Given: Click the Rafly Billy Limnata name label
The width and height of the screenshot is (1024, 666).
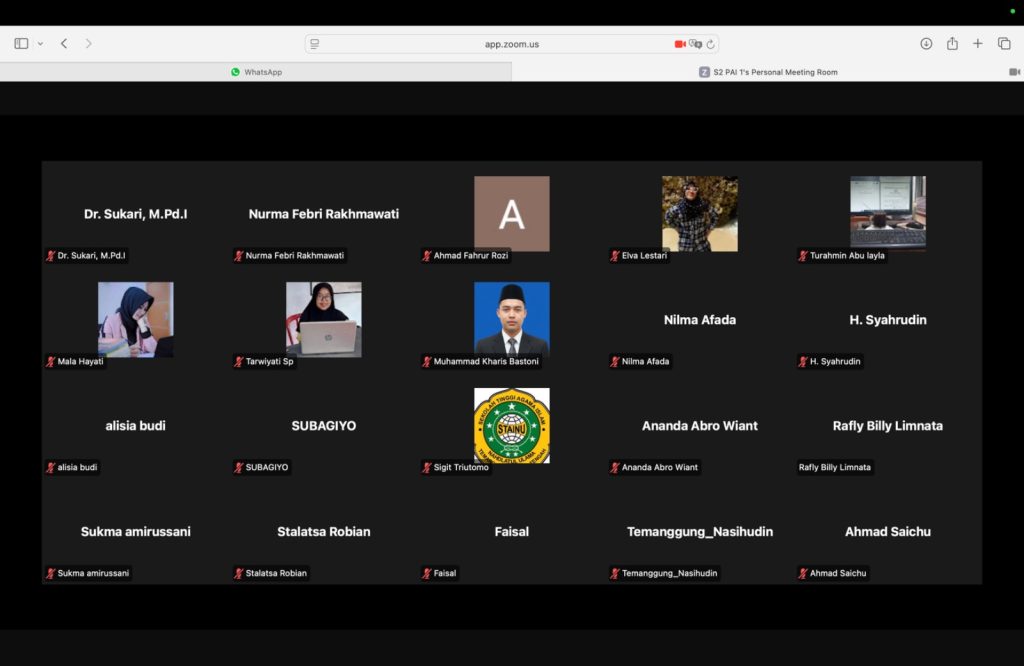Looking at the screenshot, I should coord(834,467).
